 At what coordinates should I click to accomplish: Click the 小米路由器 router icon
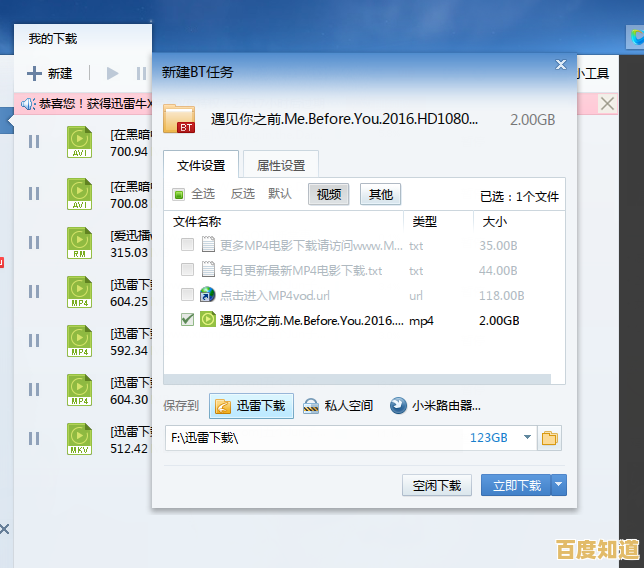click(398, 406)
